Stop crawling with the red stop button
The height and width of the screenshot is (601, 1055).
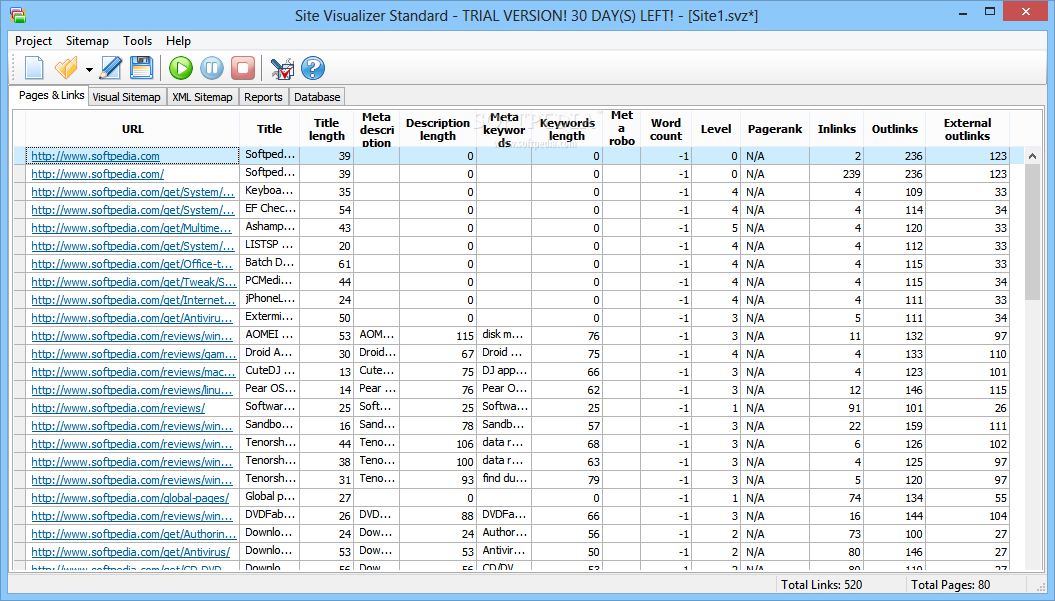point(243,68)
